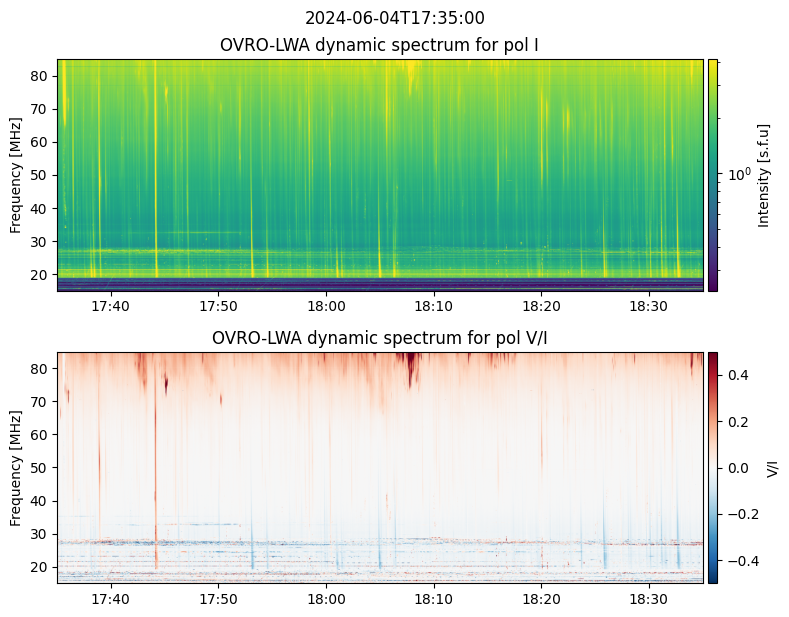Click the viridis intensity colorbar
789x617 pixels.
click(713, 175)
